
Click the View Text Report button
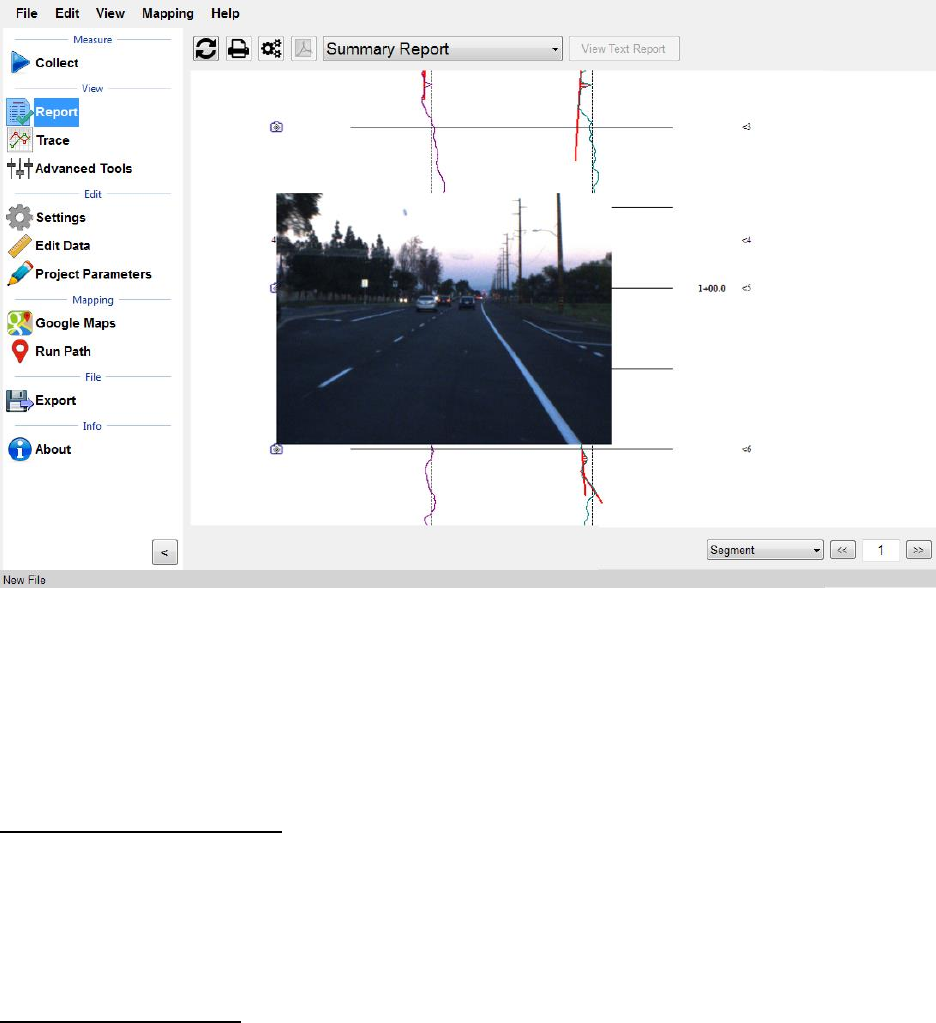(624, 49)
